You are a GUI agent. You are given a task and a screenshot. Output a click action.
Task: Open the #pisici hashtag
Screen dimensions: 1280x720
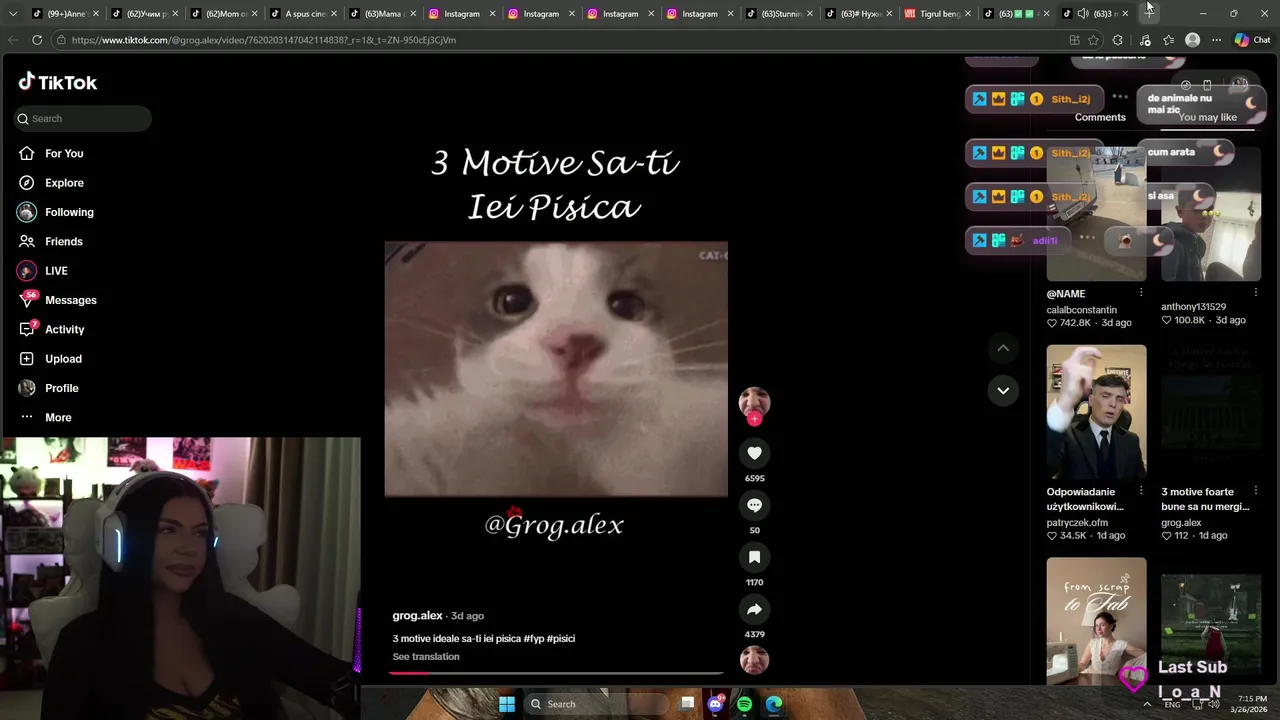(x=561, y=638)
